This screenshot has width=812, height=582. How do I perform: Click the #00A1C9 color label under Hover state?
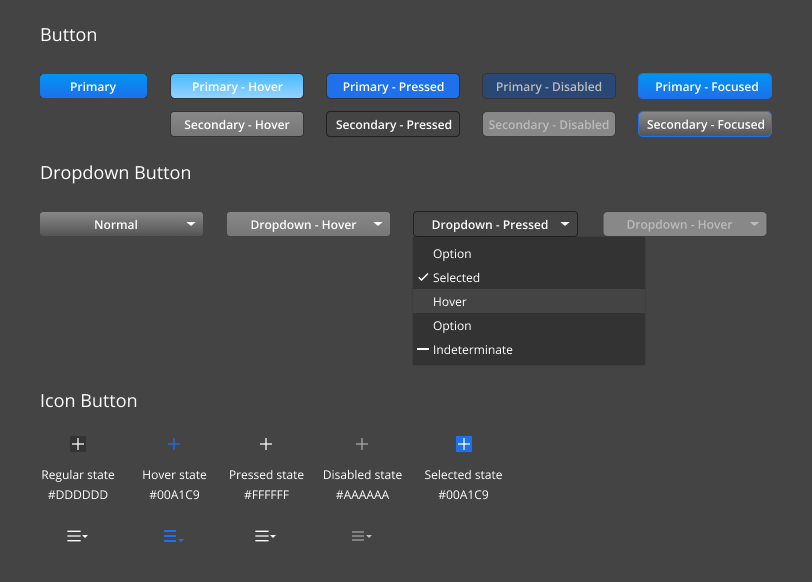(x=174, y=494)
